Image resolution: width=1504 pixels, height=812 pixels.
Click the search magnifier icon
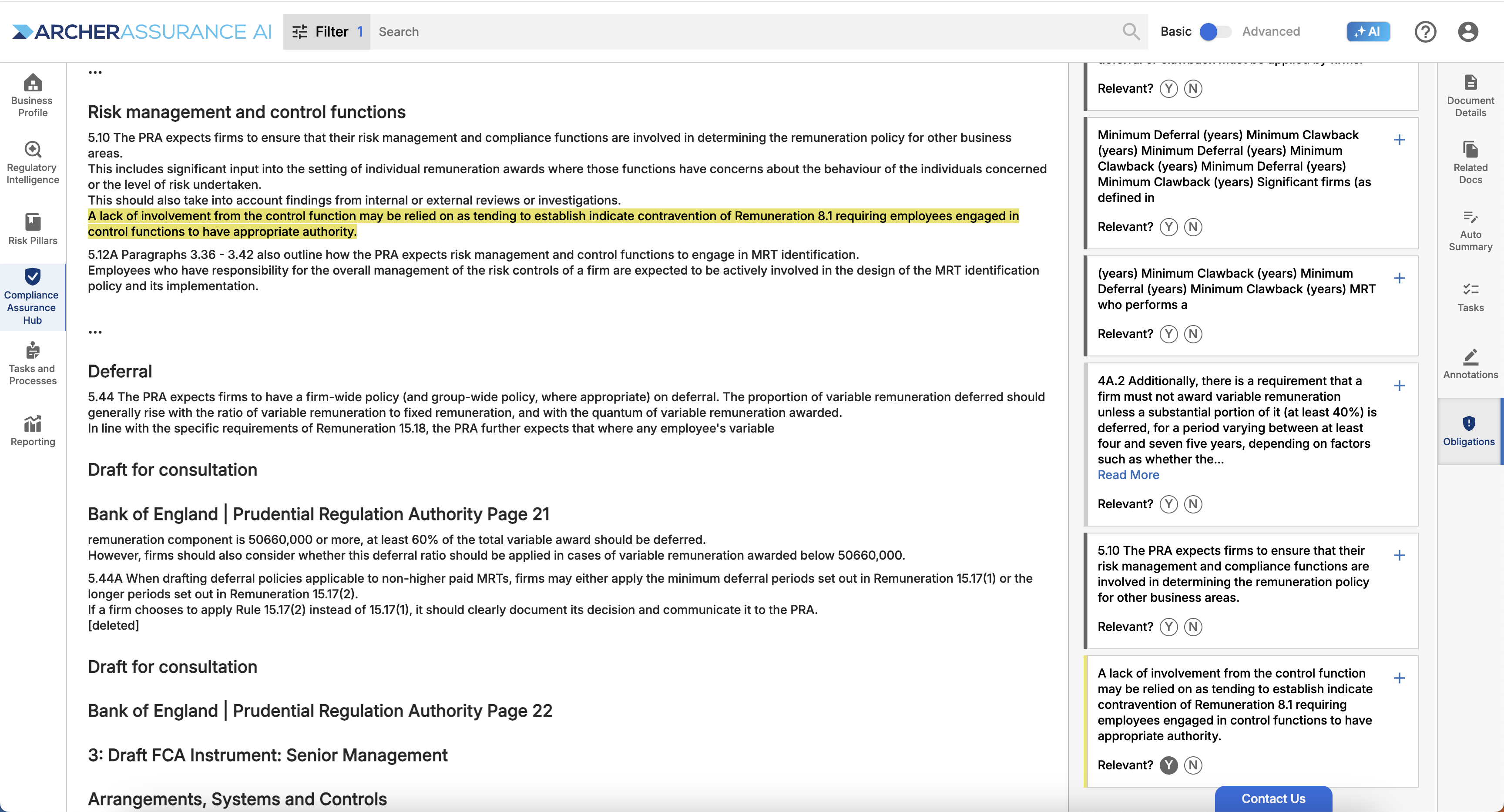pyautogui.click(x=1131, y=31)
